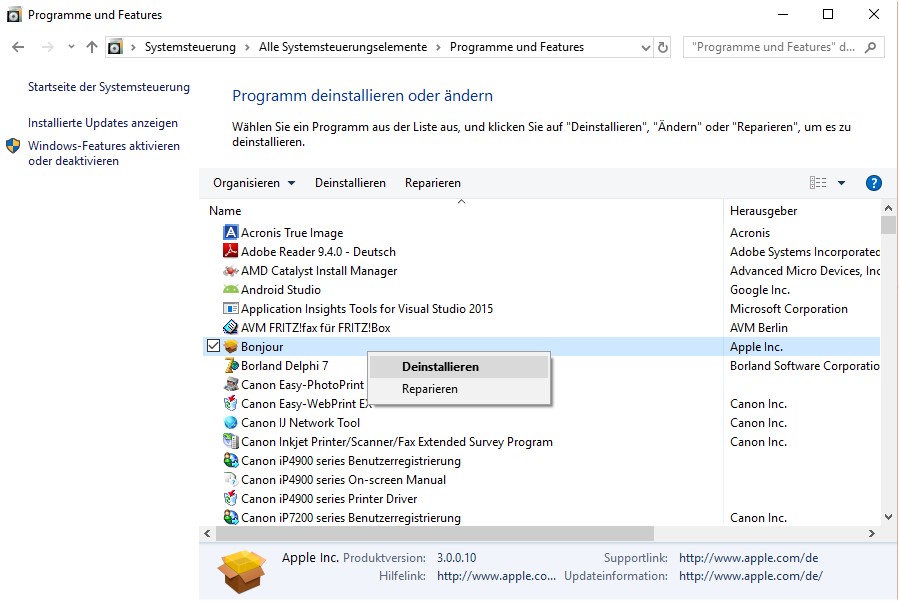Expand chevron before Systemsteuerung breadcrumb
Screen dimensions: 899x601
pyautogui.click(x=133, y=47)
